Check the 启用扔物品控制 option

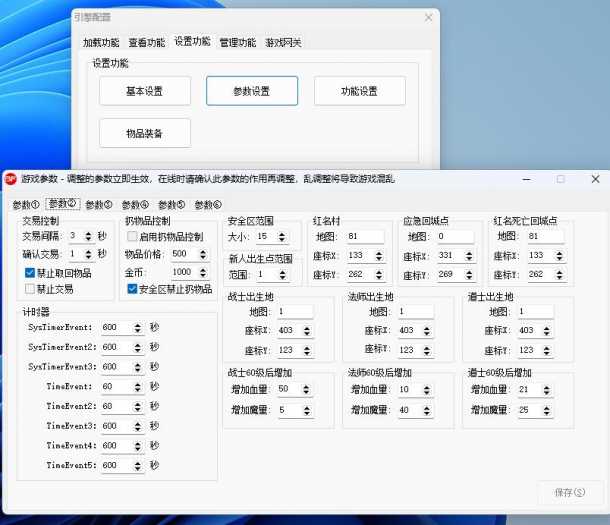pyautogui.click(x=133, y=237)
